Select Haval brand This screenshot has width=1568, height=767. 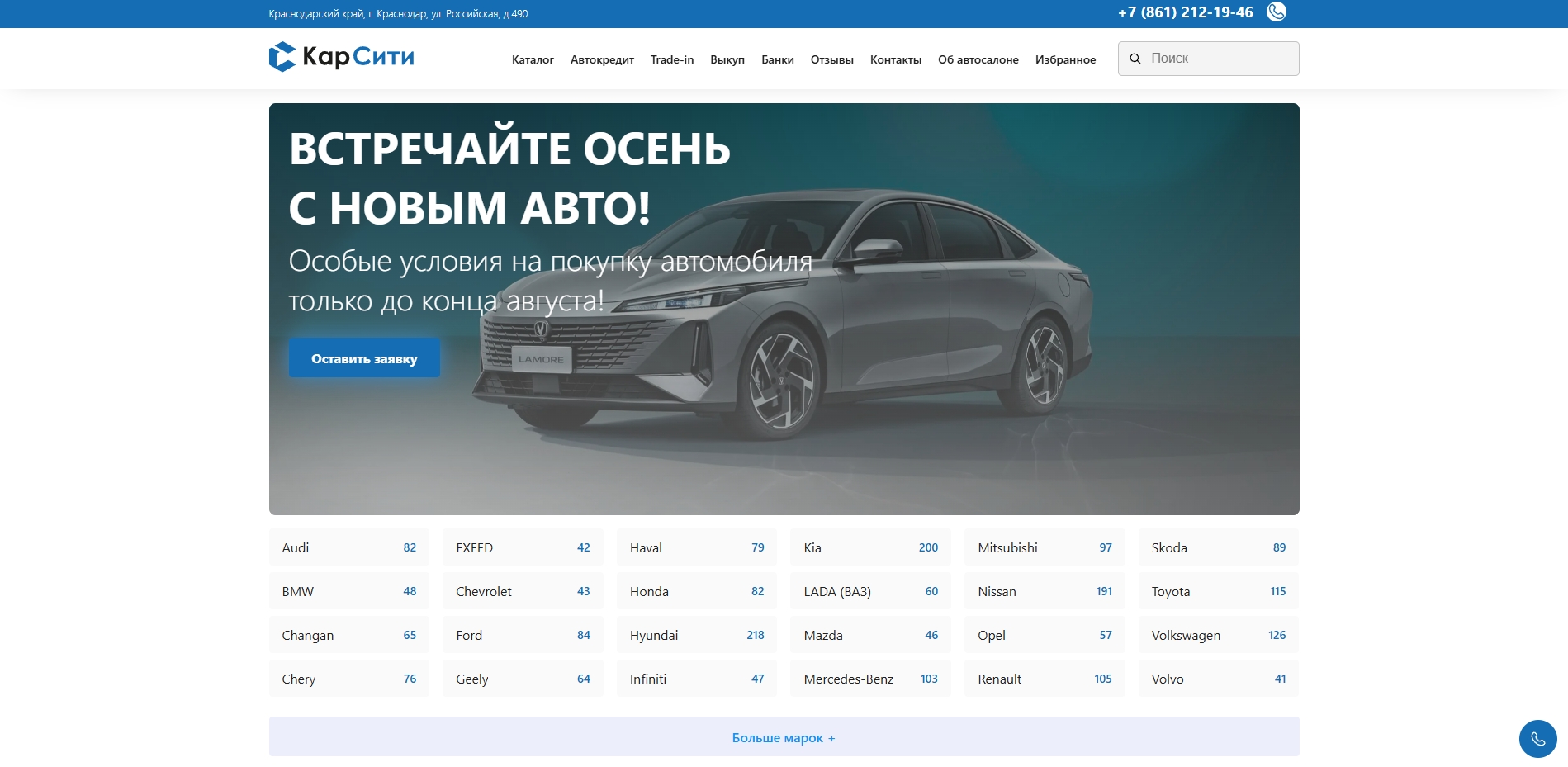pos(697,547)
